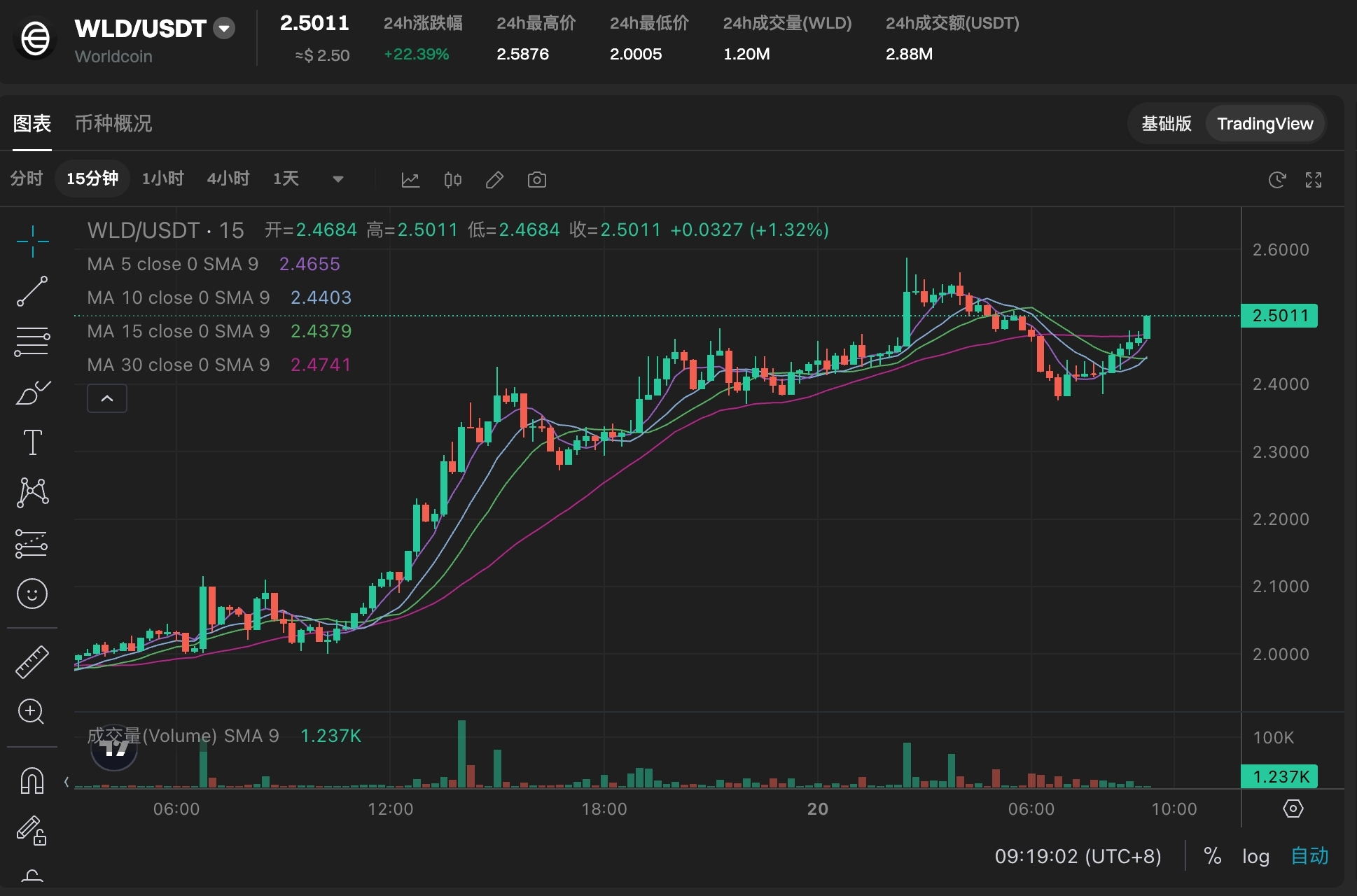Screen dimensions: 1357x896
Task: Click the 24h涨跌幅 +22.39% value
Action: click(417, 54)
